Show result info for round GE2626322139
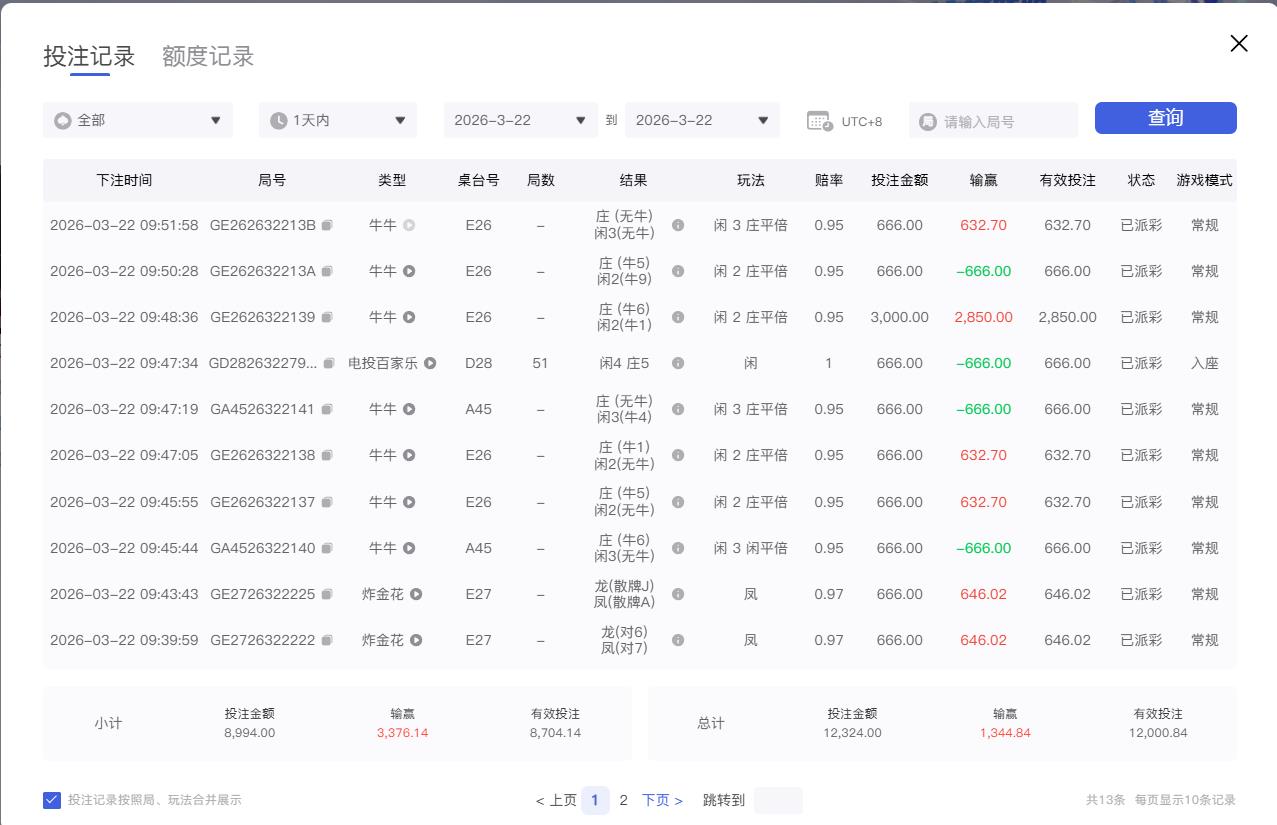This screenshot has width=1277, height=825. point(678,318)
